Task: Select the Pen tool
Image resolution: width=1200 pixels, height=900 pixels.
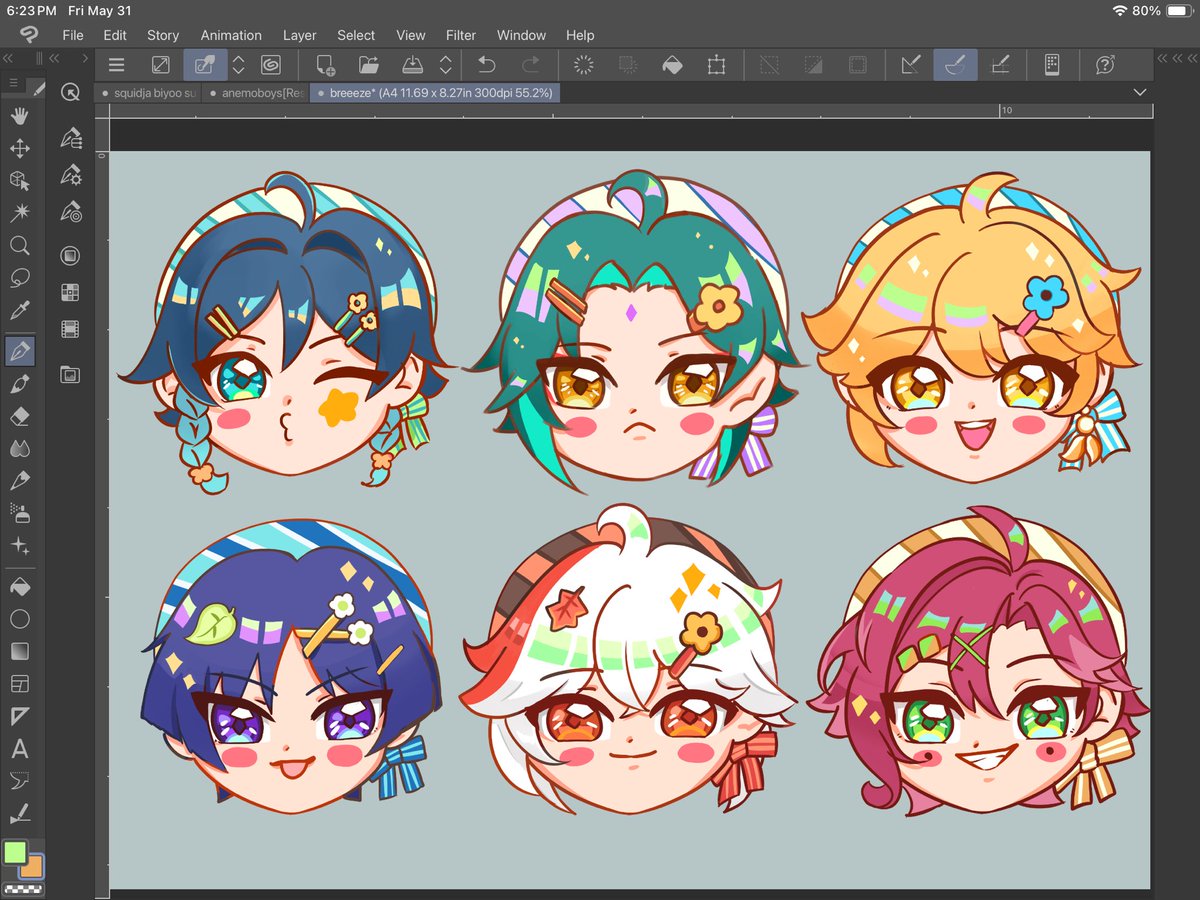Action: click(x=19, y=351)
